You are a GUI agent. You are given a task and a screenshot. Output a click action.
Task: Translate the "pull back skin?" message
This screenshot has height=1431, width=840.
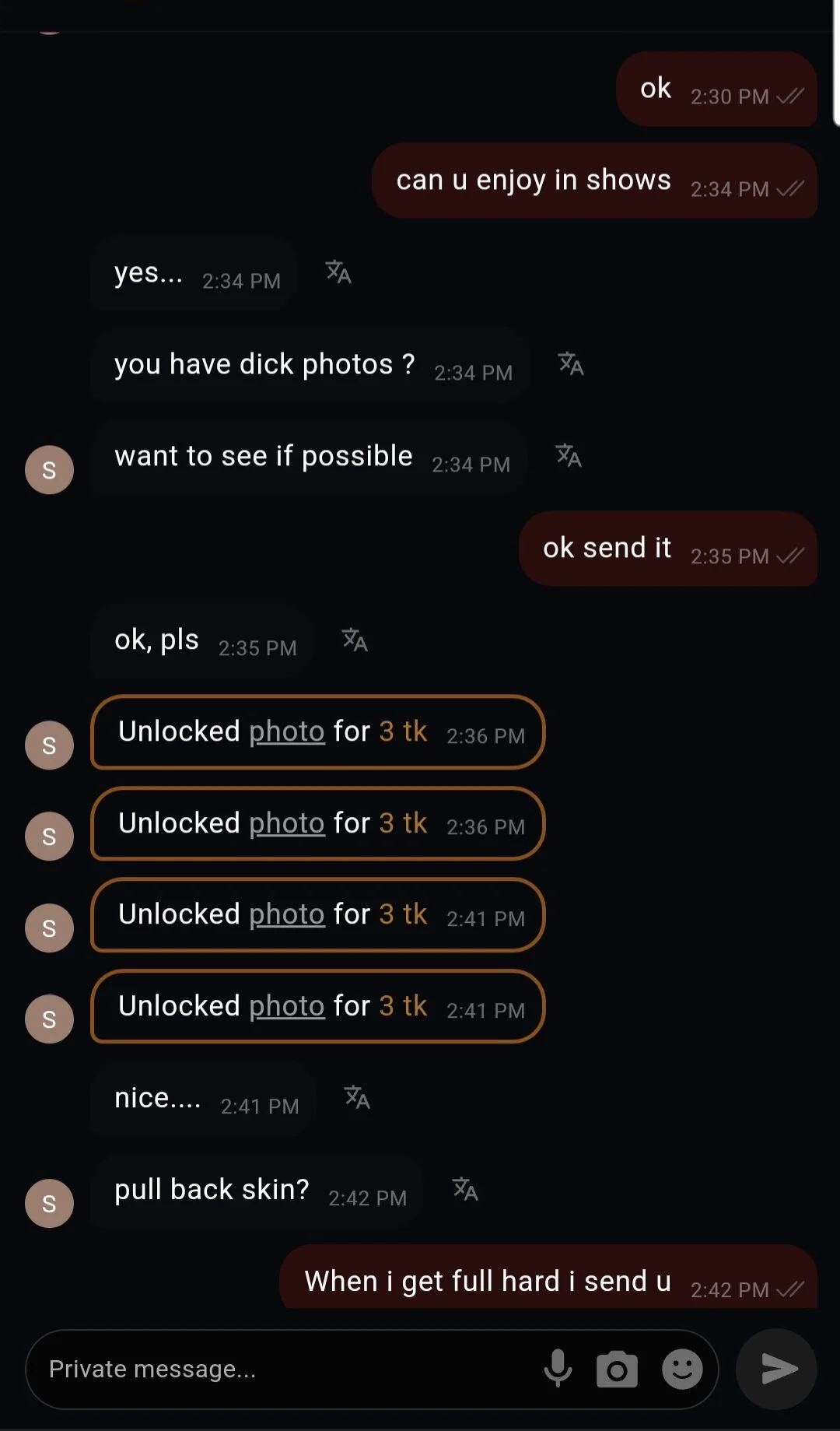(465, 1189)
